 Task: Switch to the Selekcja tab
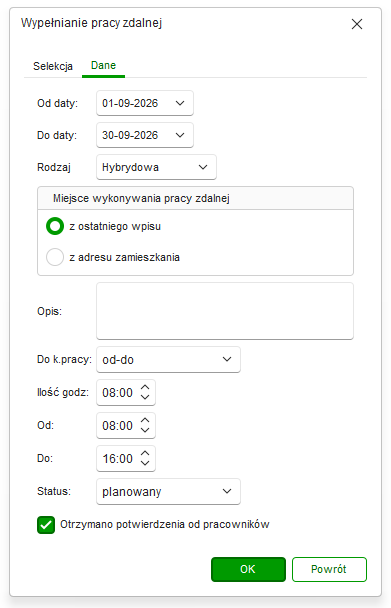tap(53, 66)
